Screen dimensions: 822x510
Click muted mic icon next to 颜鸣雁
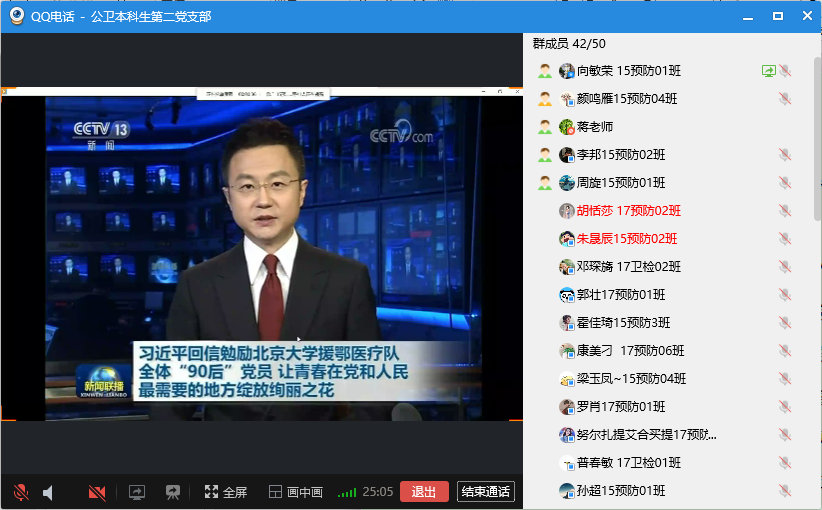click(785, 99)
